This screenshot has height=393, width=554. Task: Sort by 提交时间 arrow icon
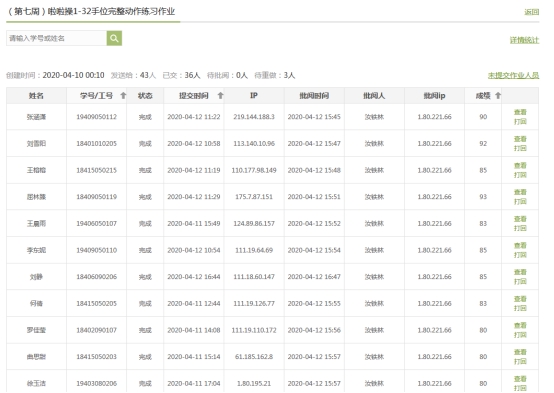(220, 95)
